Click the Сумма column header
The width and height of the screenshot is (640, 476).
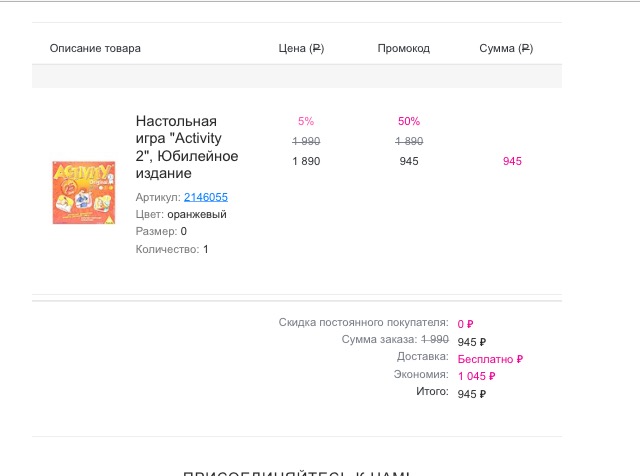pyautogui.click(x=506, y=48)
